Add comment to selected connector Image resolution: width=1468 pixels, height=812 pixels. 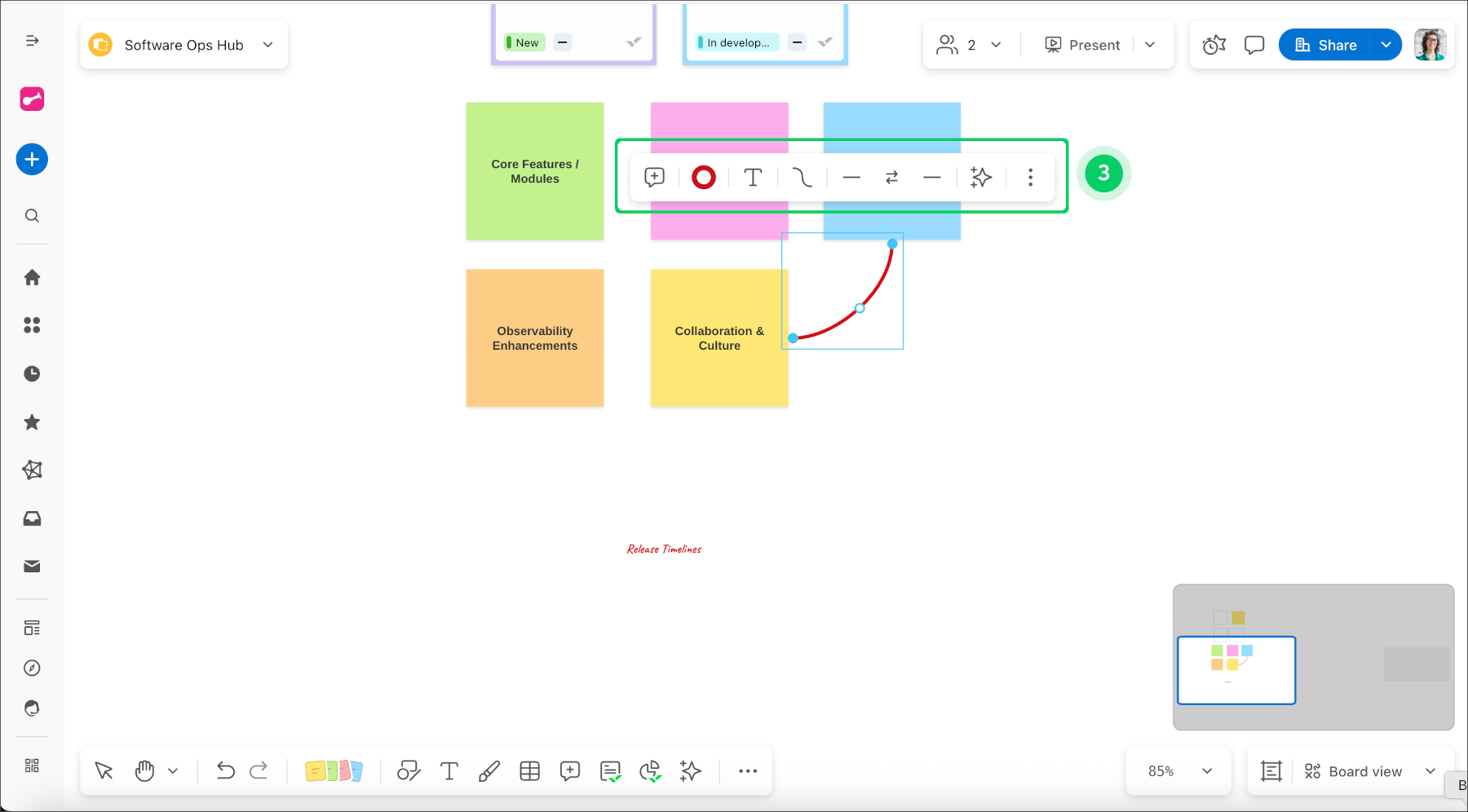(x=654, y=177)
